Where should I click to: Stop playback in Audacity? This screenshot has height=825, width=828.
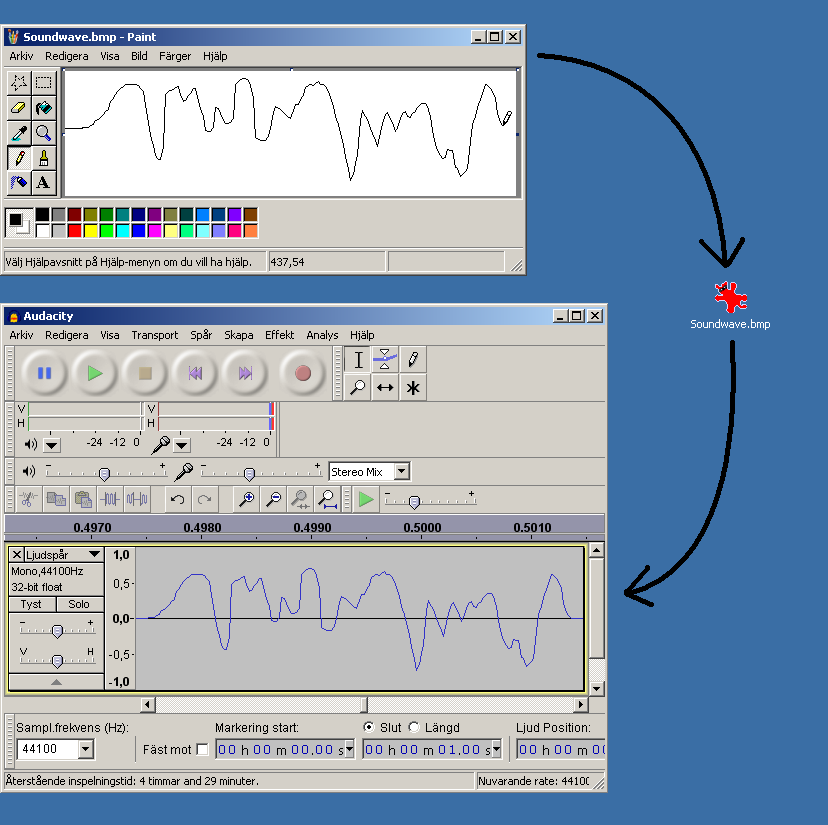point(145,373)
